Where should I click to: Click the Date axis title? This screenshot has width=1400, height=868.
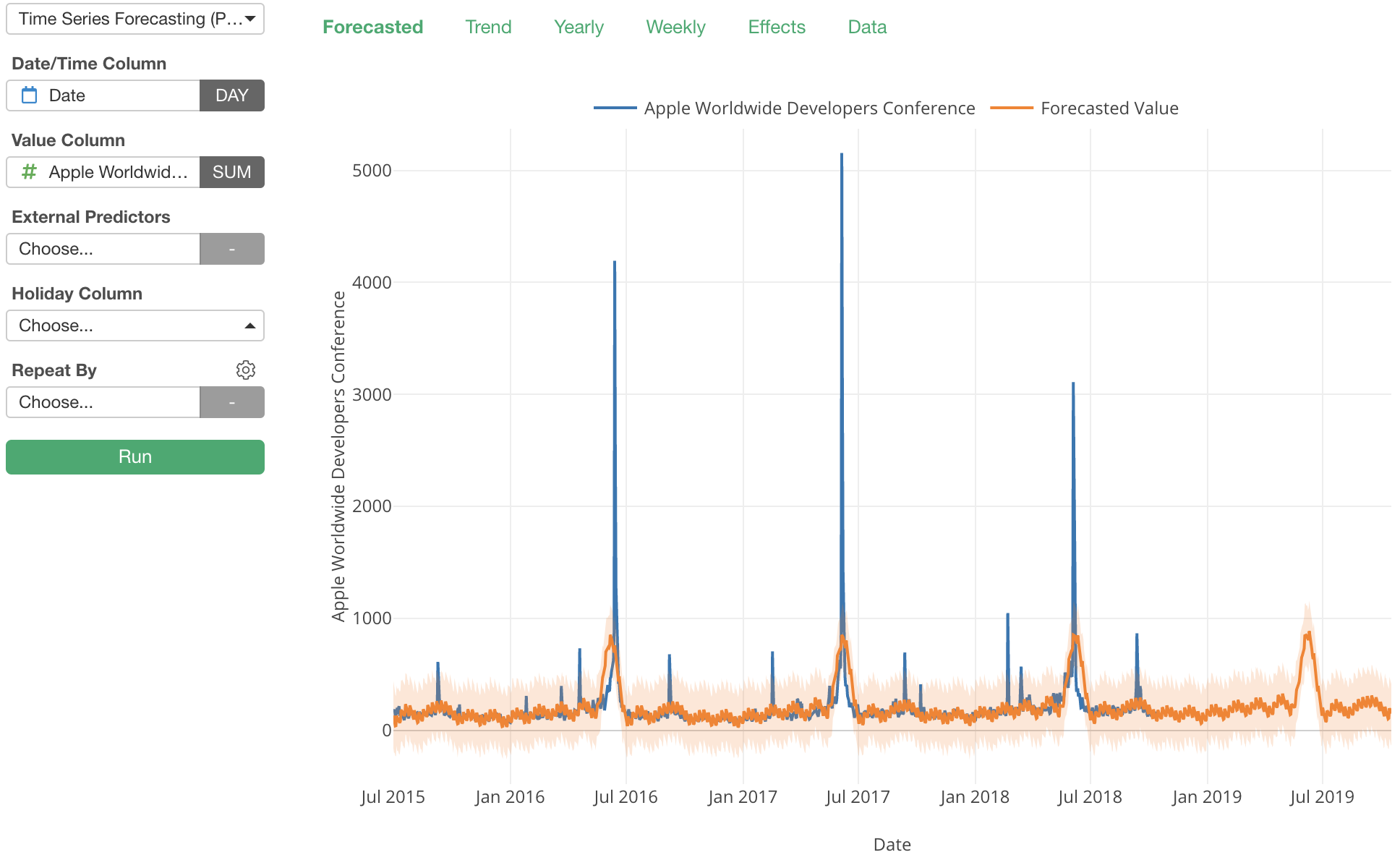(x=892, y=845)
